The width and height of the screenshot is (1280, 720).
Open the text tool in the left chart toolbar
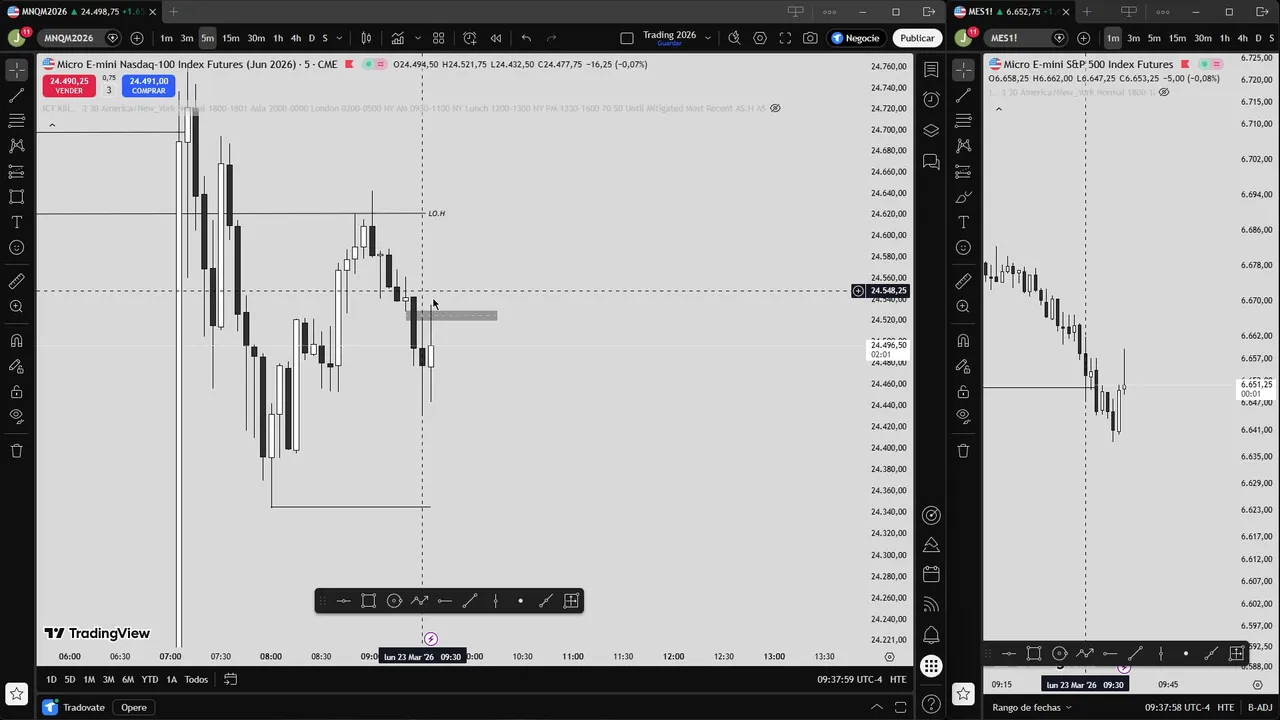point(16,222)
